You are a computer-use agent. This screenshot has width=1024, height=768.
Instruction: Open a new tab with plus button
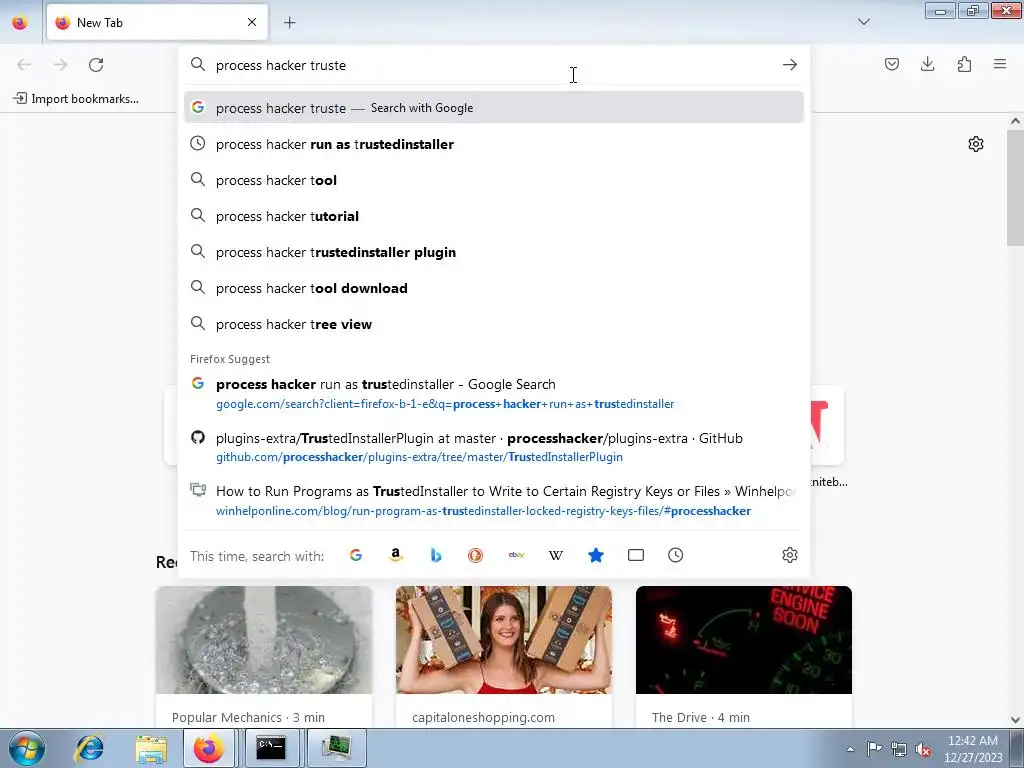[x=290, y=23]
